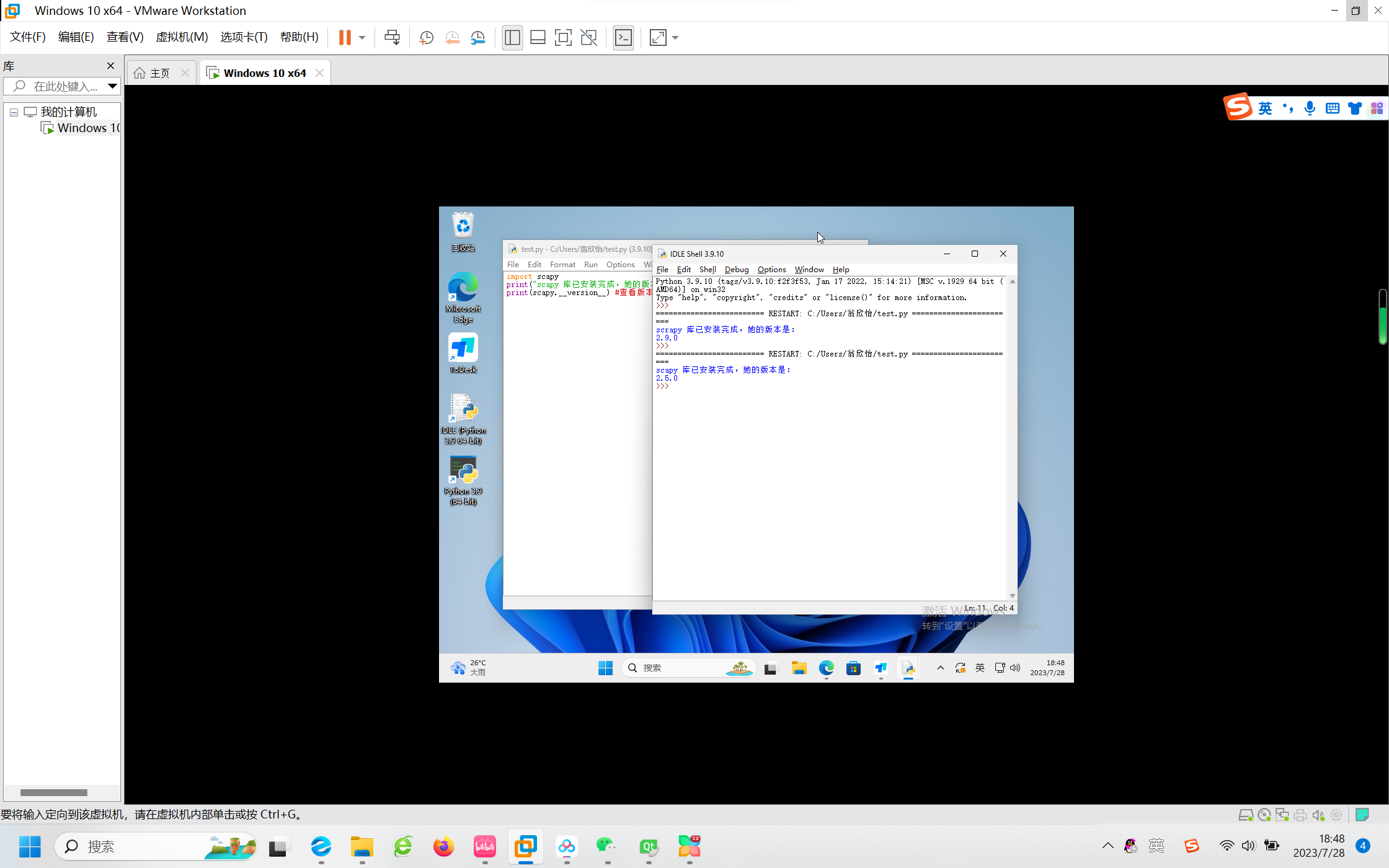Click Send Ctrl+Alt+Del toolbar icon
The image size is (1389, 868).
coord(392,38)
